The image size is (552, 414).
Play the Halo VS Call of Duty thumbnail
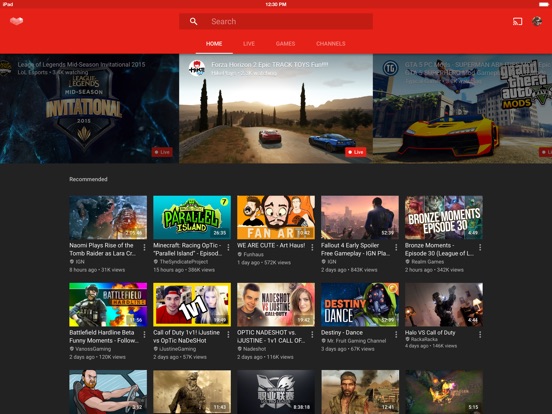point(444,305)
